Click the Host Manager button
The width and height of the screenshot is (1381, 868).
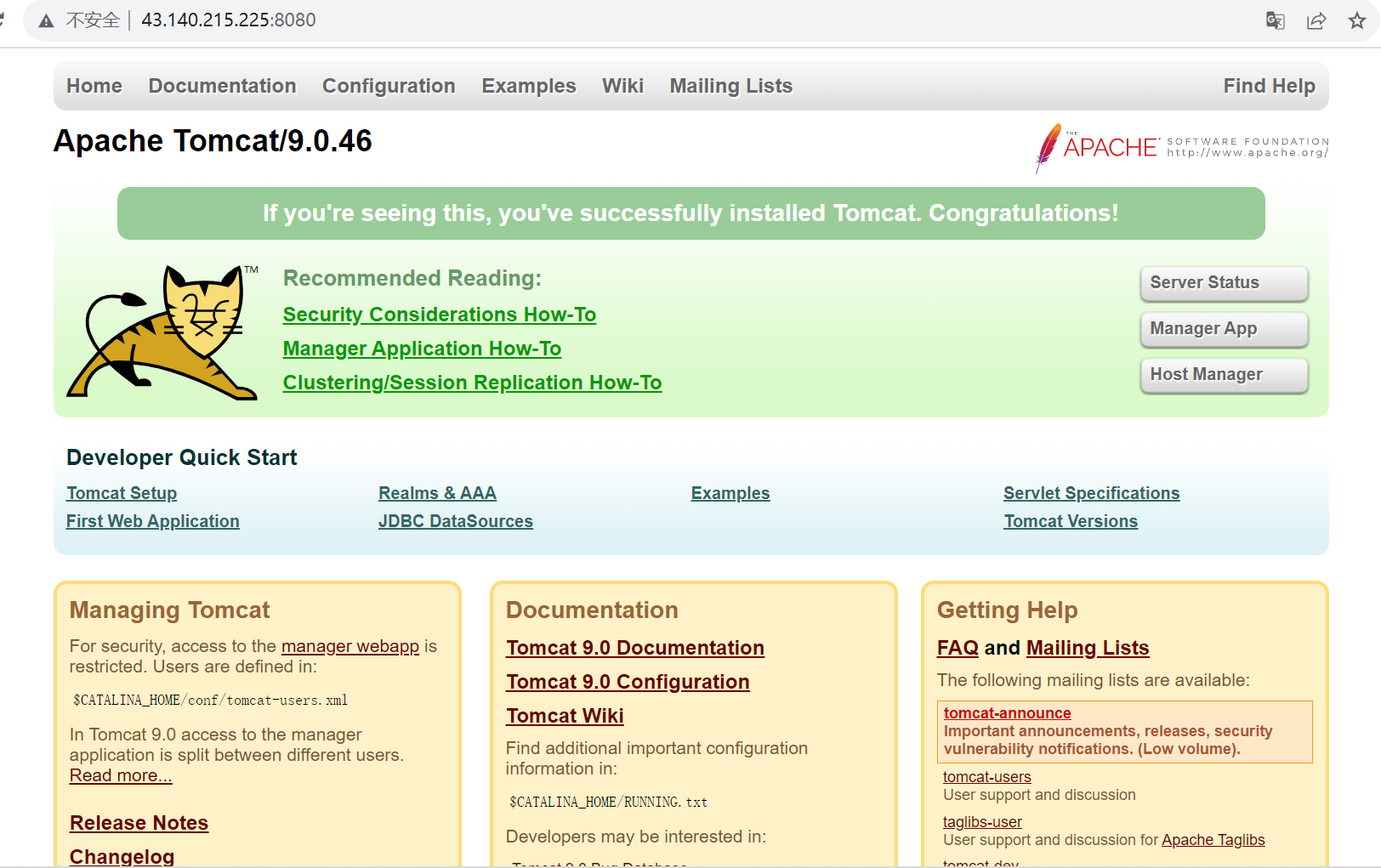tap(1224, 375)
